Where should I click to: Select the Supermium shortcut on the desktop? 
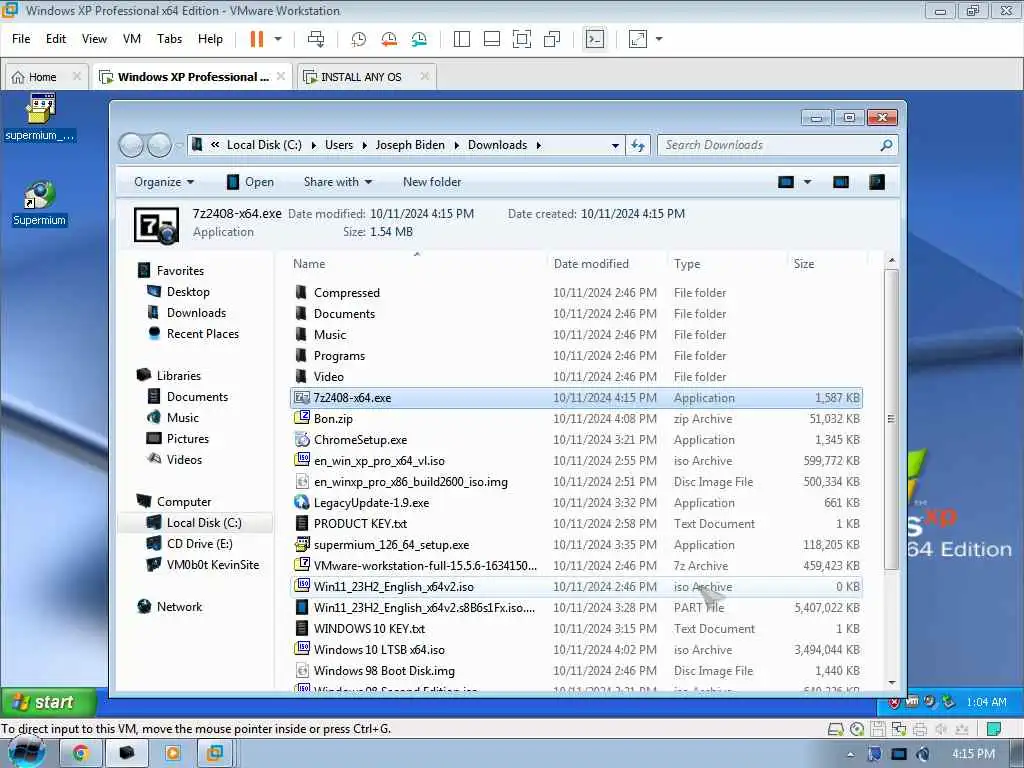click(40, 204)
